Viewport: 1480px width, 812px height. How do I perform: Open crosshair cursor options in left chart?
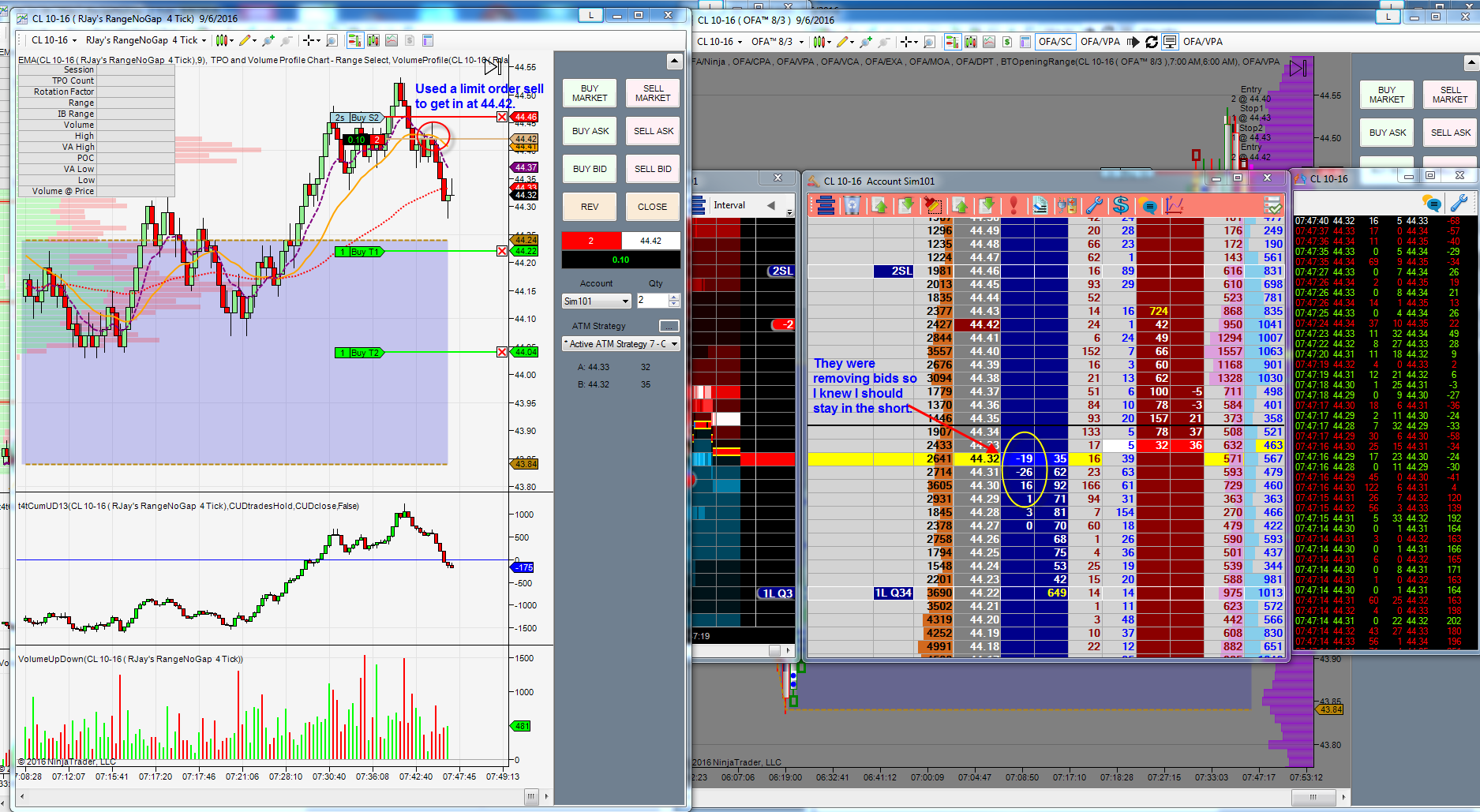(x=312, y=40)
